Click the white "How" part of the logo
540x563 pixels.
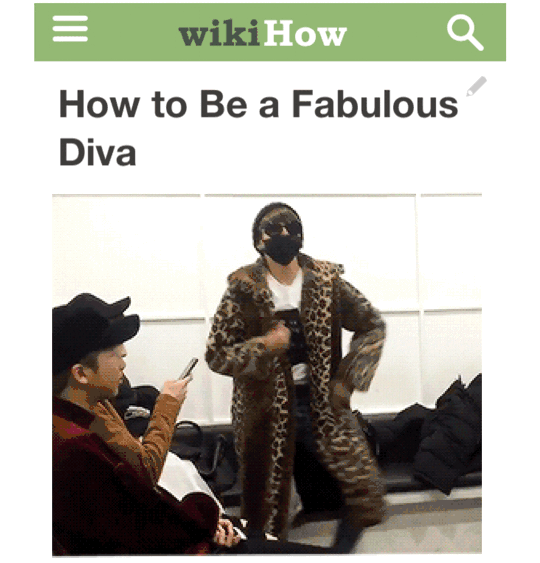(x=306, y=33)
